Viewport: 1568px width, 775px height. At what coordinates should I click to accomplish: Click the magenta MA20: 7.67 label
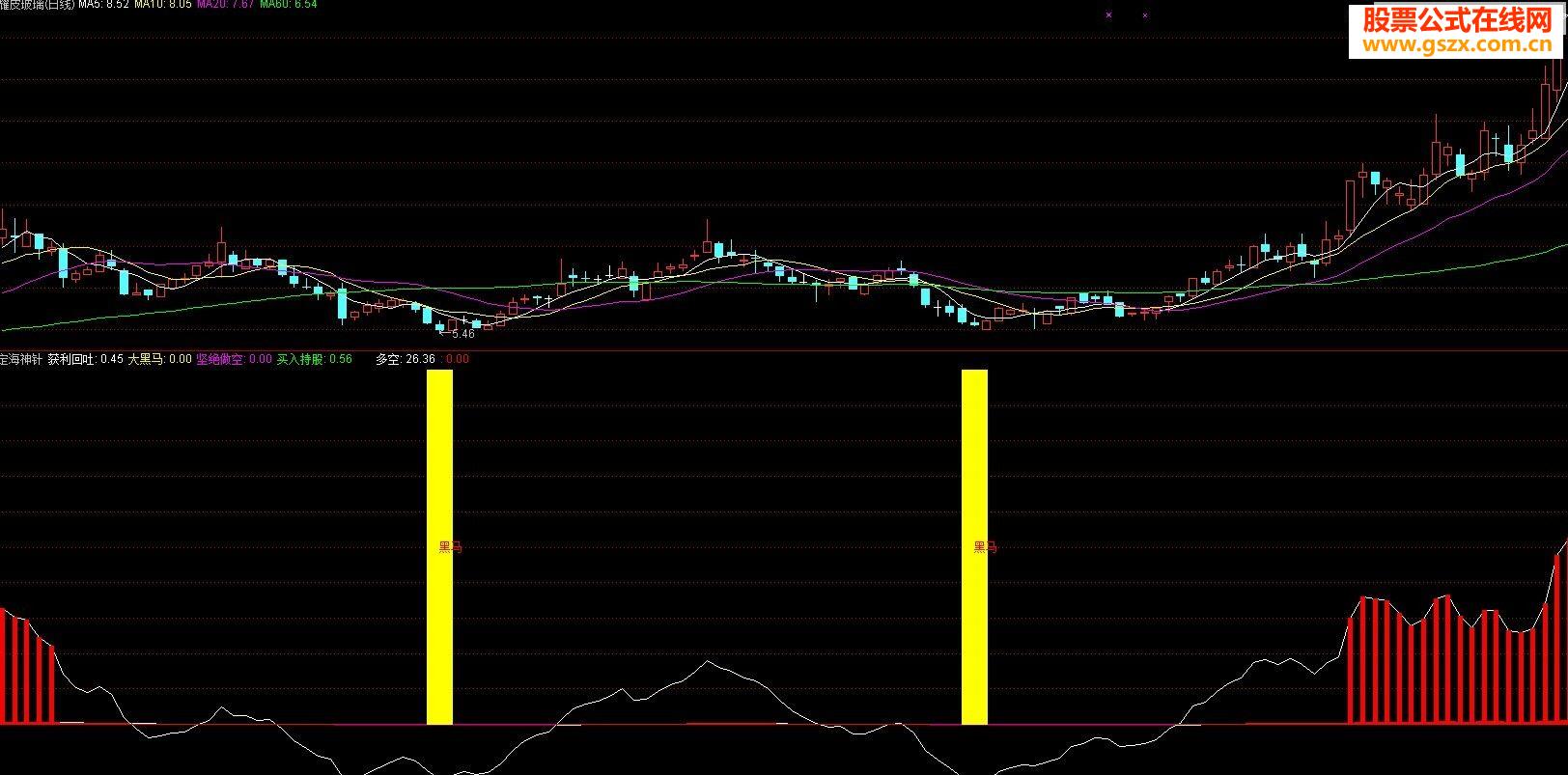pos(225,5)
